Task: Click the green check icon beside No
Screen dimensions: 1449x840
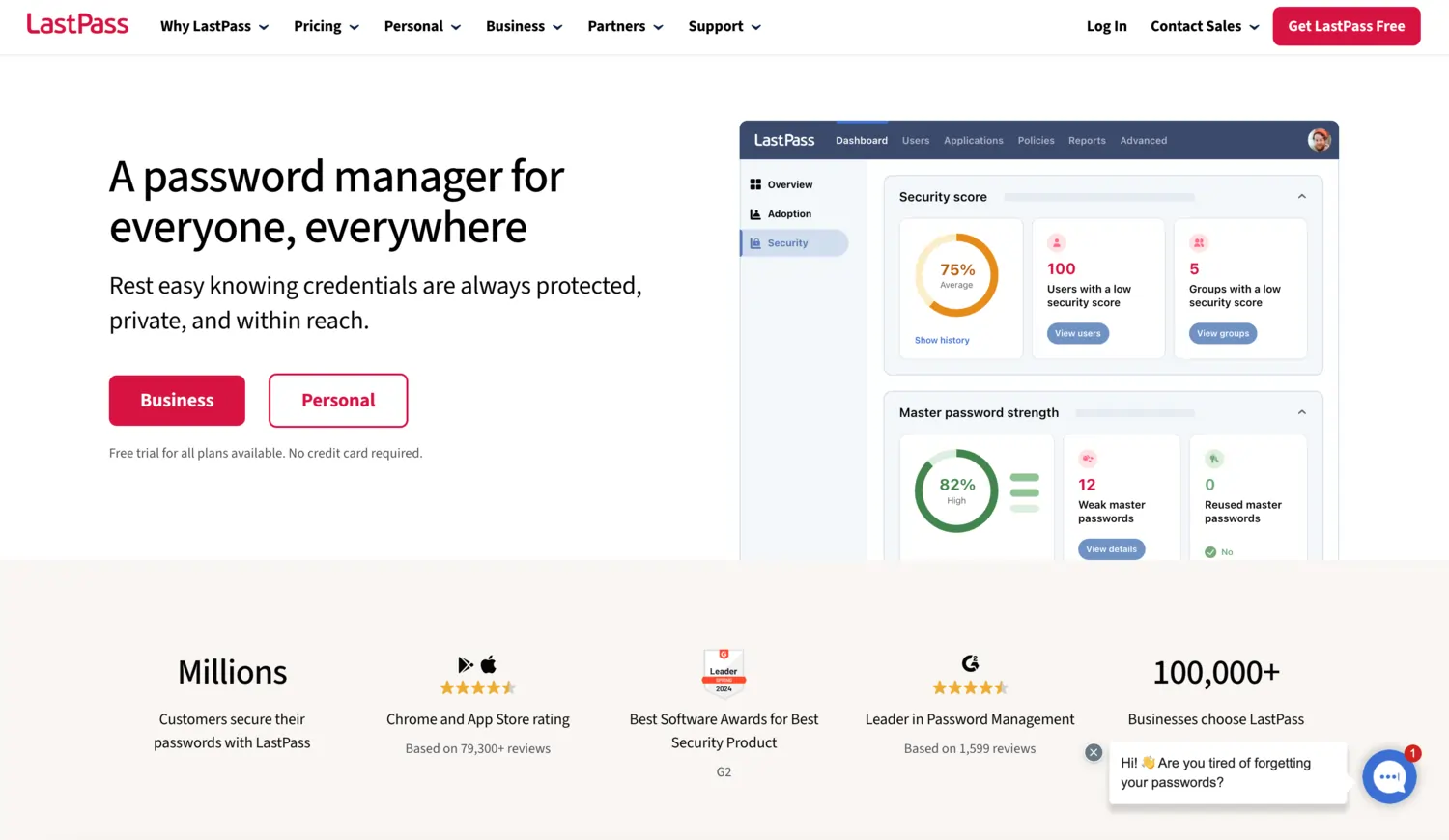Action: pos(1210,552)
